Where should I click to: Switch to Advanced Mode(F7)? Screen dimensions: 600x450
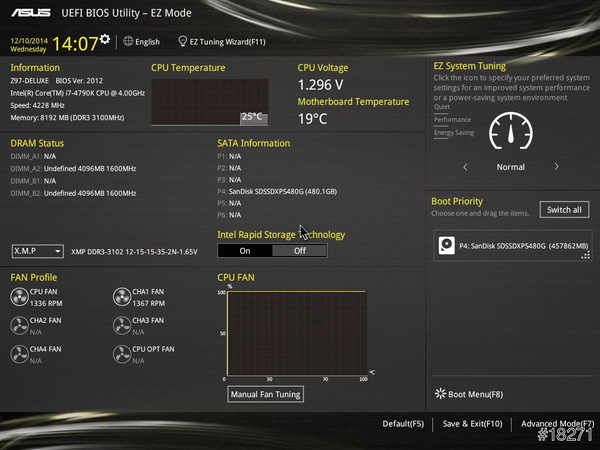point(558,424)
